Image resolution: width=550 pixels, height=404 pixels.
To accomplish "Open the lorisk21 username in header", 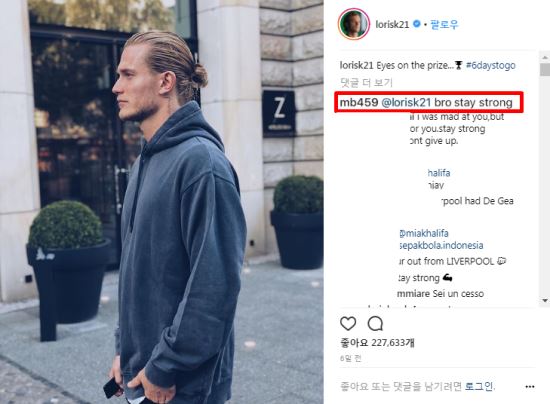I will point(392,24).
